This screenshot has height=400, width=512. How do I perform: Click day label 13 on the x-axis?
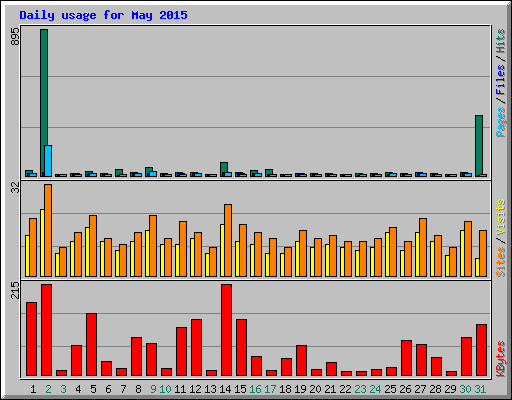click(x=210, y=389)
